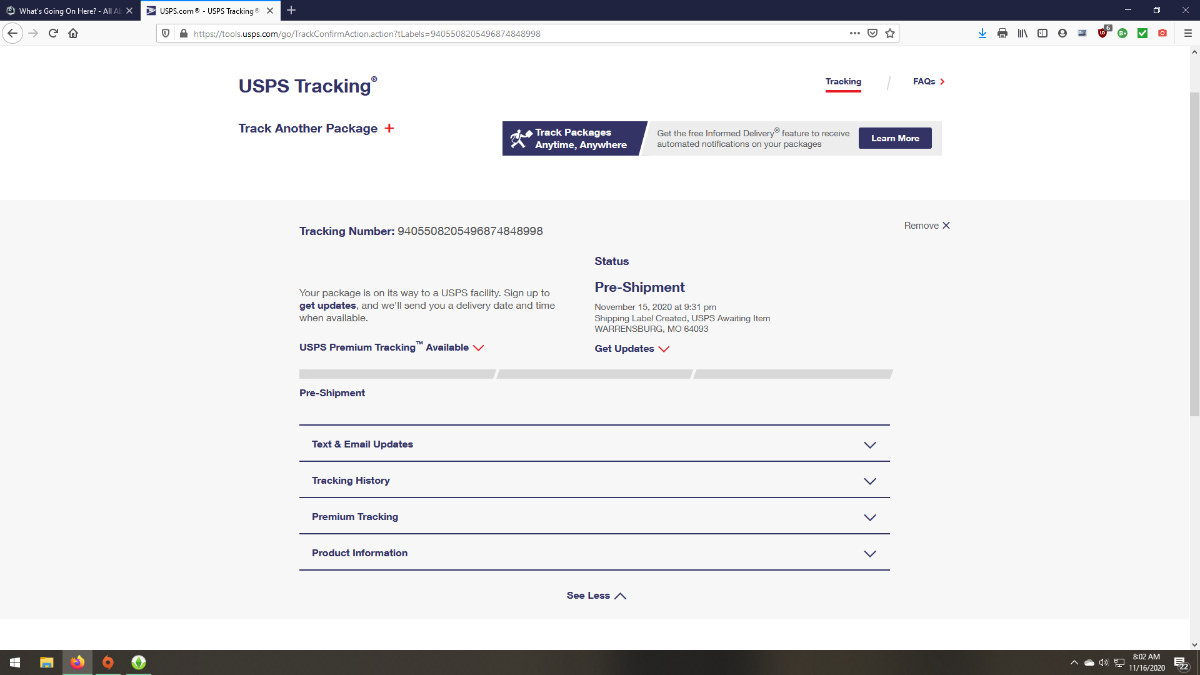Viewport: 1200px width, 675px height.
Task: Click the tracking progress bar first segment
Action: coord(397,374)
